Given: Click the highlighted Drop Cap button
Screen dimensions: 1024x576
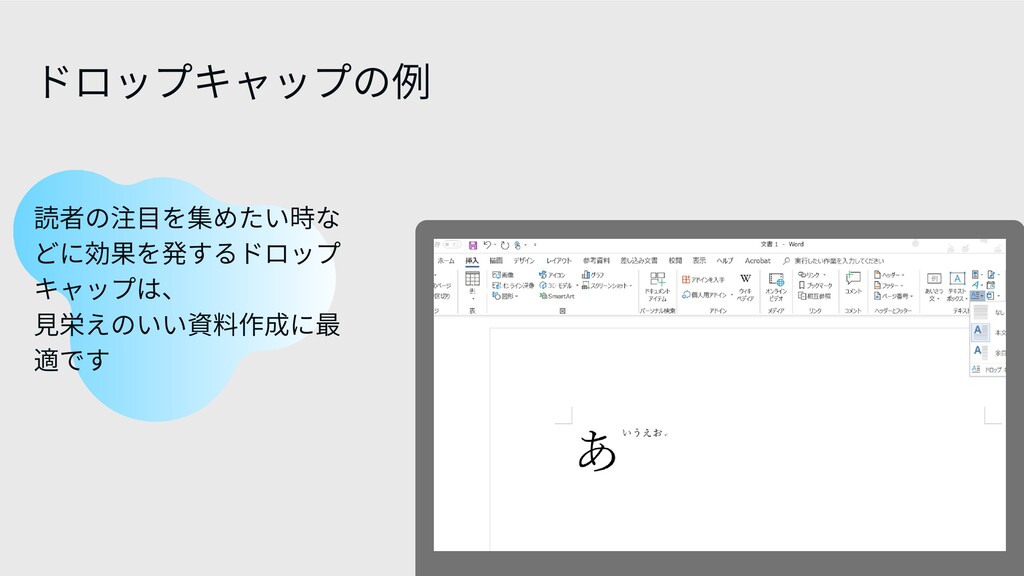Looking at the screenshot, I should 976,296.
